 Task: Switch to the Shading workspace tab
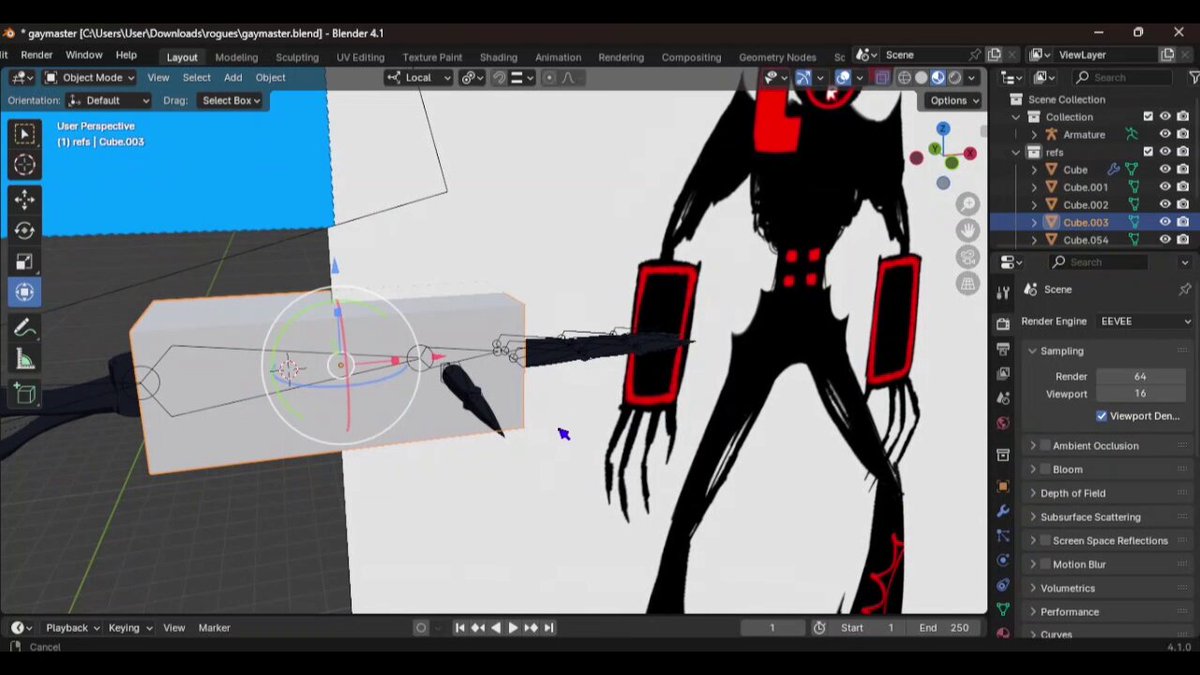pyautogui.click(x=498, y=57)
